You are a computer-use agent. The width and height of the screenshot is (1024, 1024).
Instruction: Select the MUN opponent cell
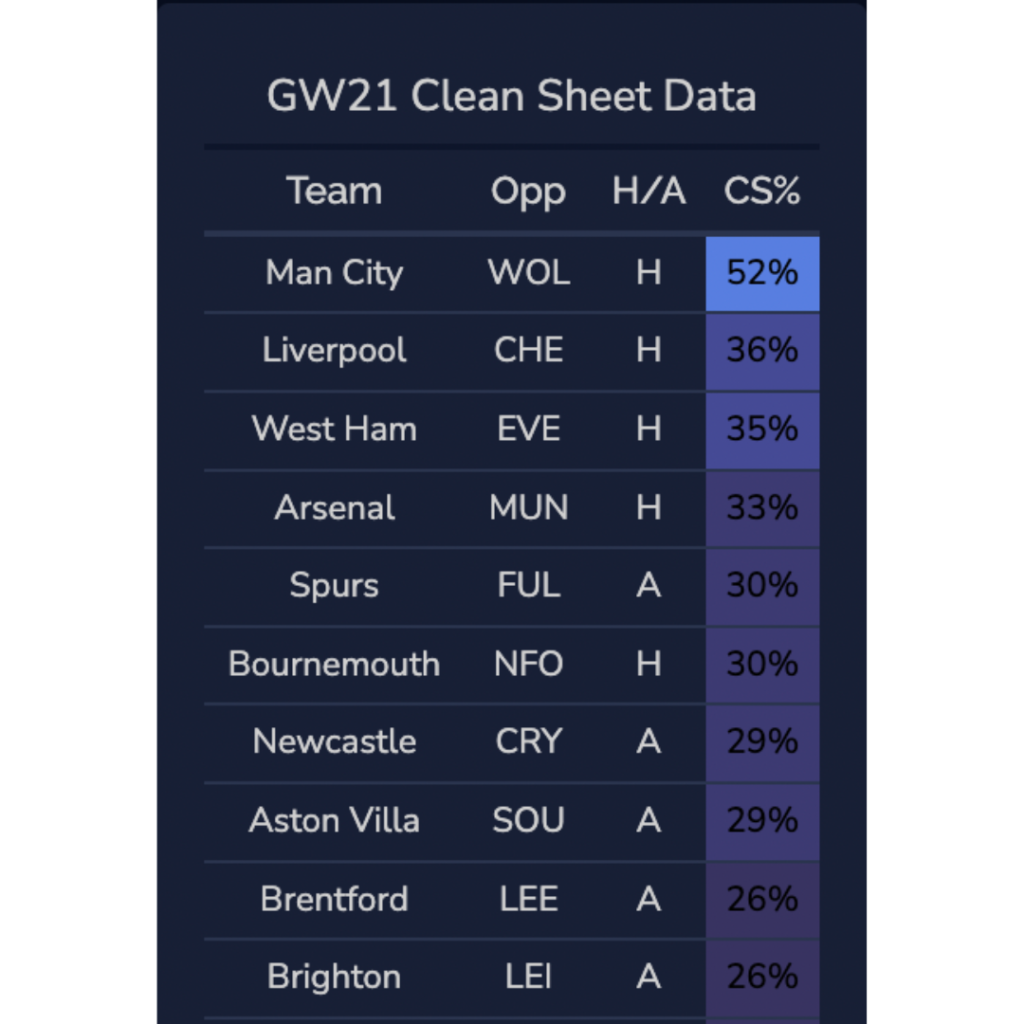528,507
